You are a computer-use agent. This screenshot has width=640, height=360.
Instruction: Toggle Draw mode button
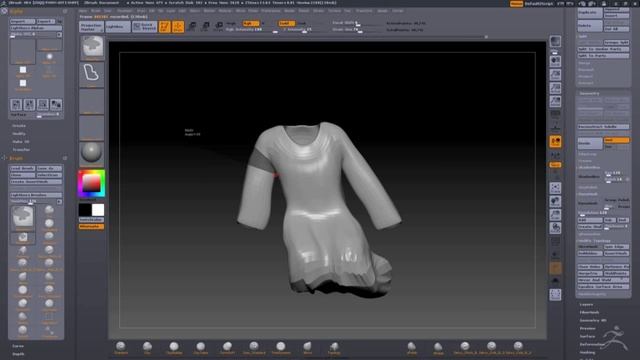[x=178, y=27]
